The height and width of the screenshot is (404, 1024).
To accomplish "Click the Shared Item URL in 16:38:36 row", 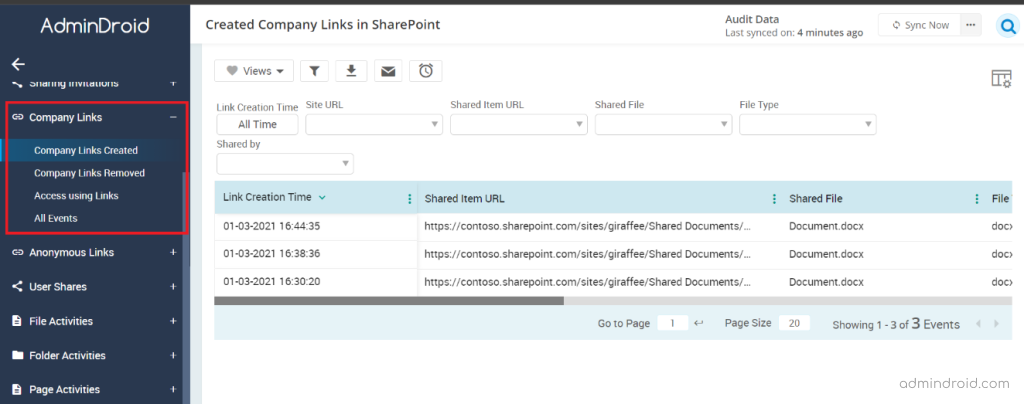I will pos(588,254).
